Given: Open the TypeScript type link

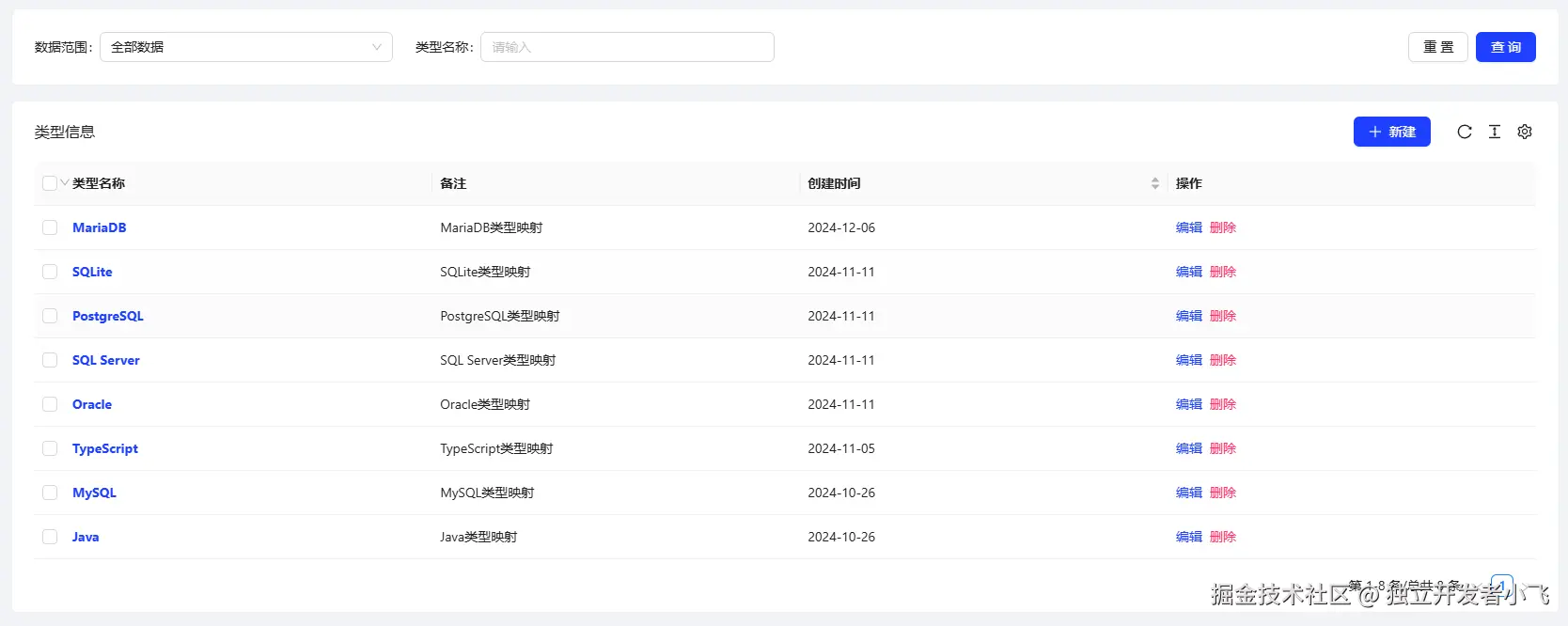Looking at the screenshot, I should pos(105,448).
